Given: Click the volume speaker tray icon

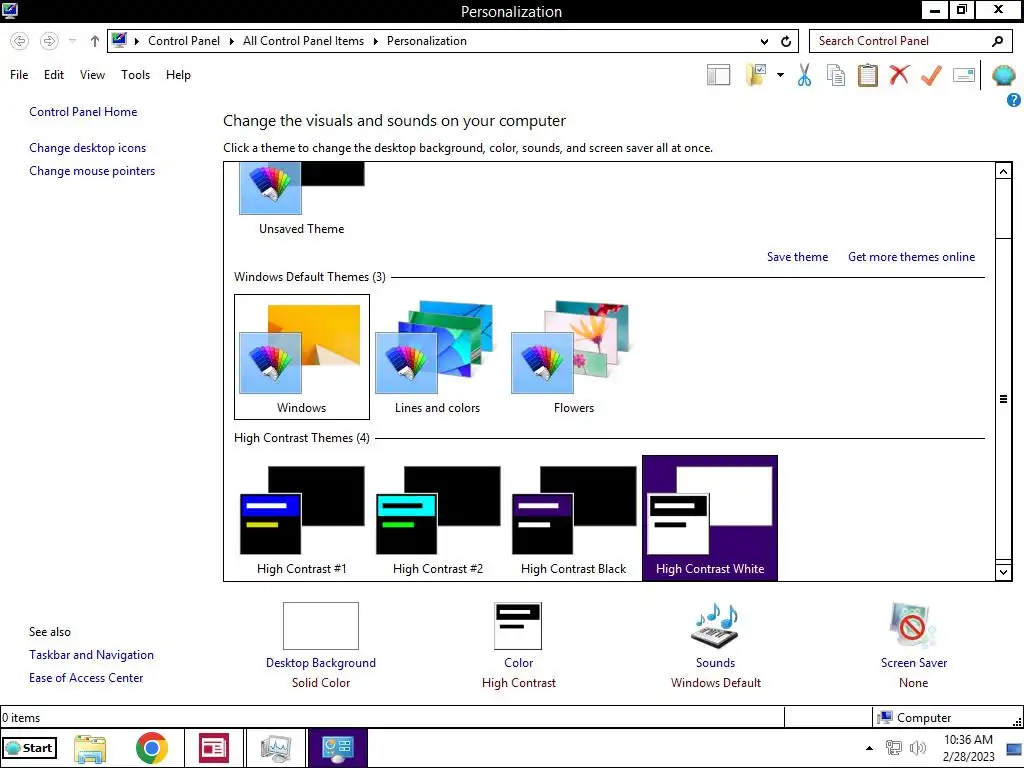Looking at the screenshot, I should pos(918,748).
